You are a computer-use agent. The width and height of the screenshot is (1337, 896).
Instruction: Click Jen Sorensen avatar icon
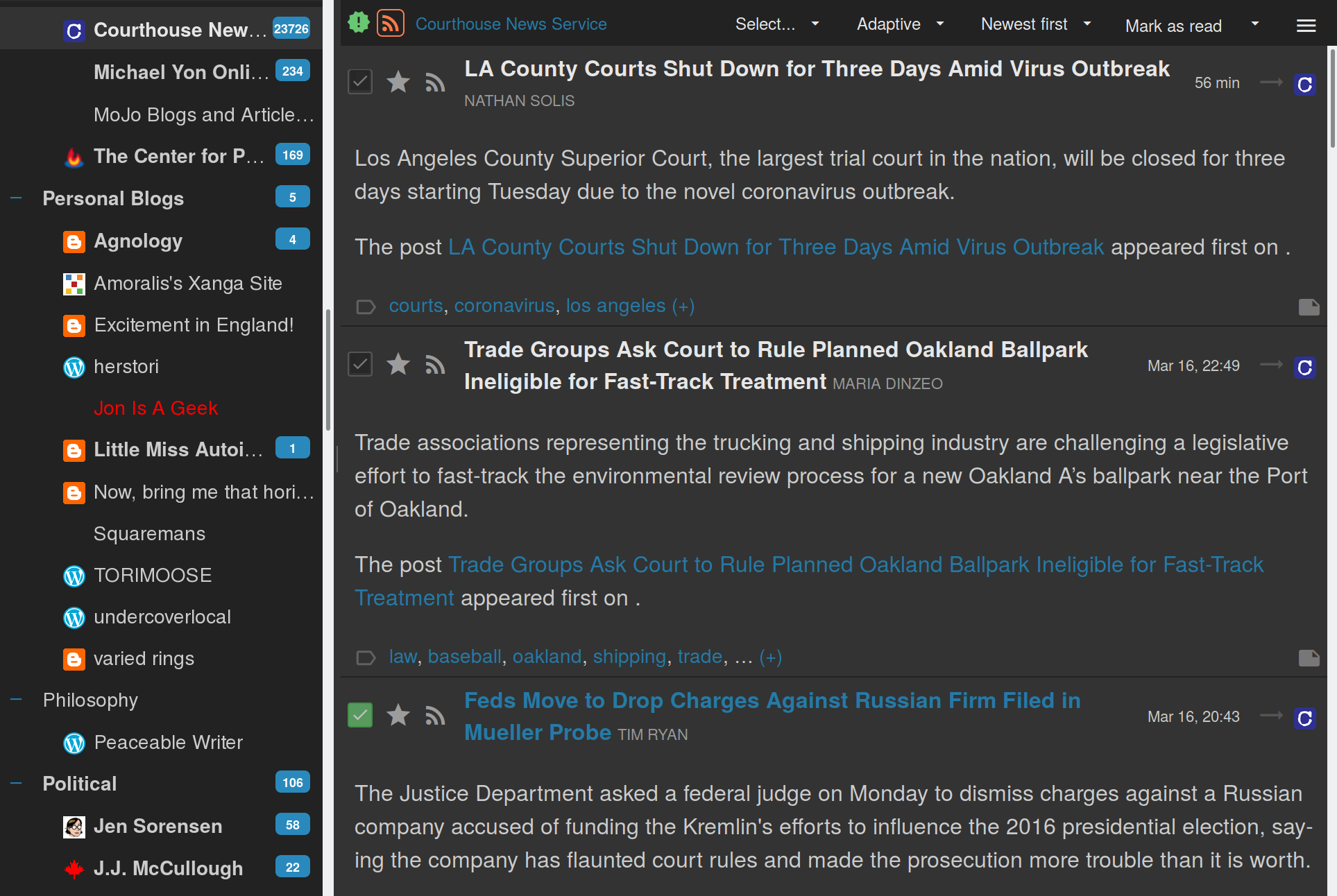tap(74, 827)
